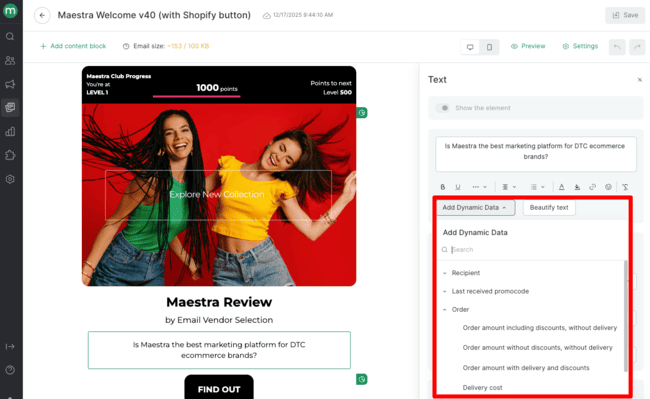Apply bold formatting to text

tap(443, 187)
